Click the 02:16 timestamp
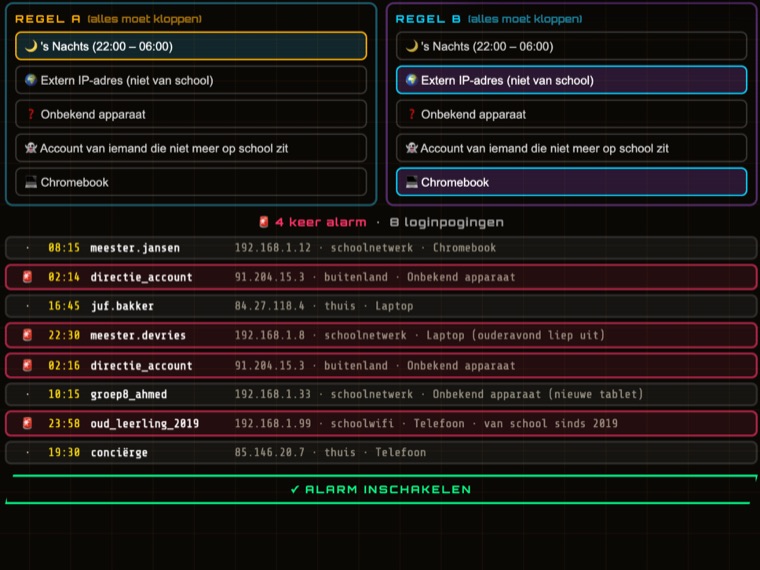 click(64, 365)
